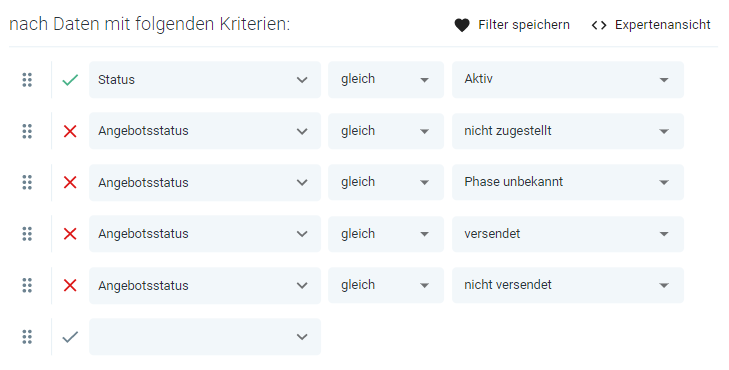Open the Phase unbekannt value dropdown
This screenshot has width=729, height=370.
(x=568, y=182)
